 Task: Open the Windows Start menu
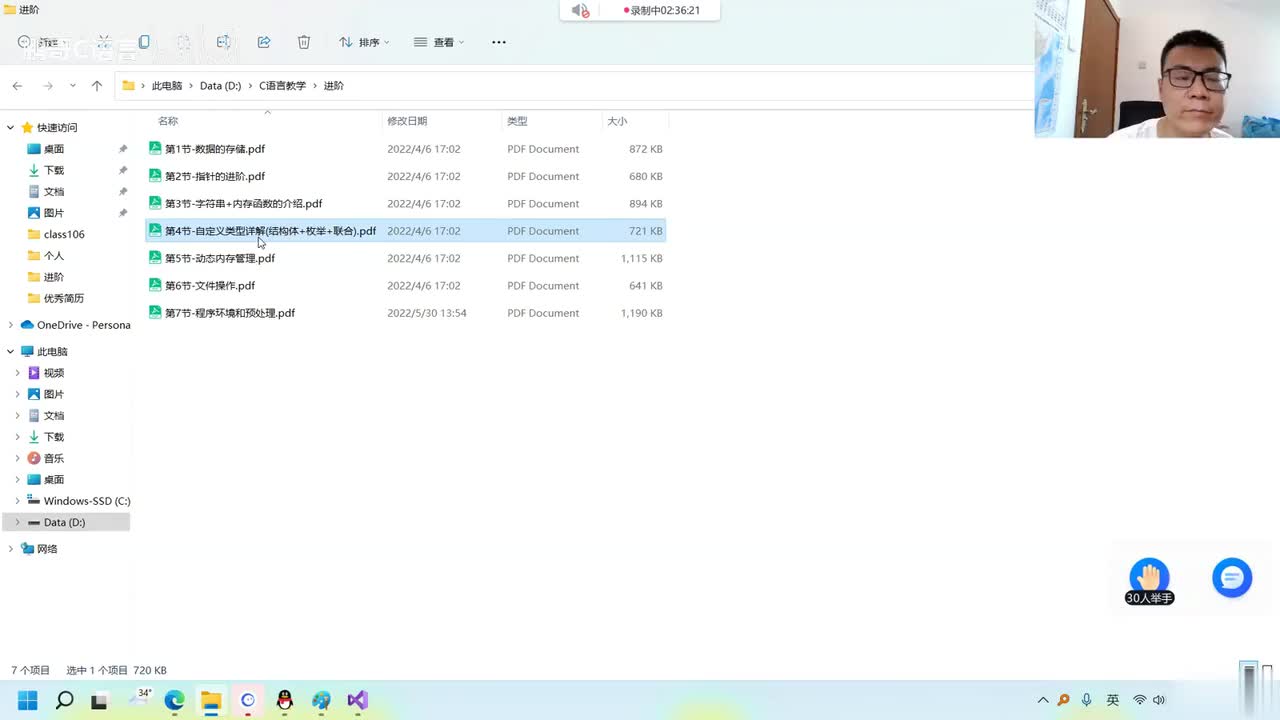(27, 700)
